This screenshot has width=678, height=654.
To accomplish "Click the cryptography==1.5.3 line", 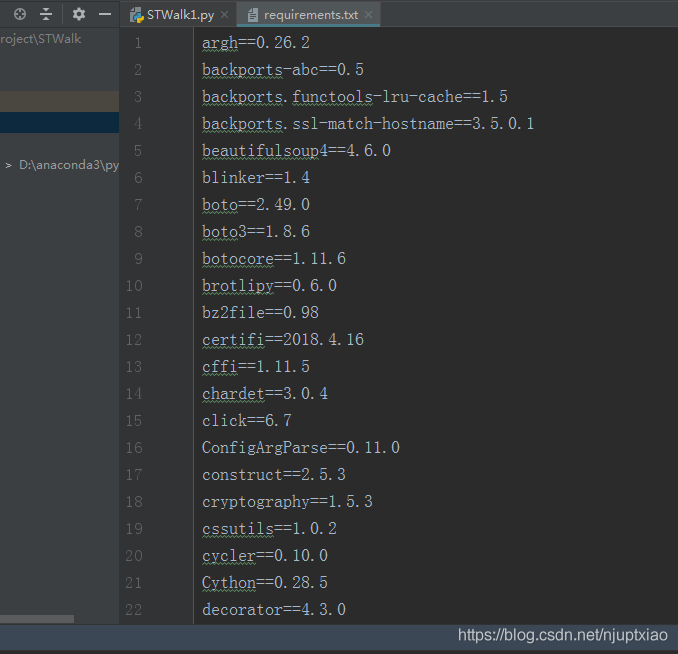I will pos(287,502).
